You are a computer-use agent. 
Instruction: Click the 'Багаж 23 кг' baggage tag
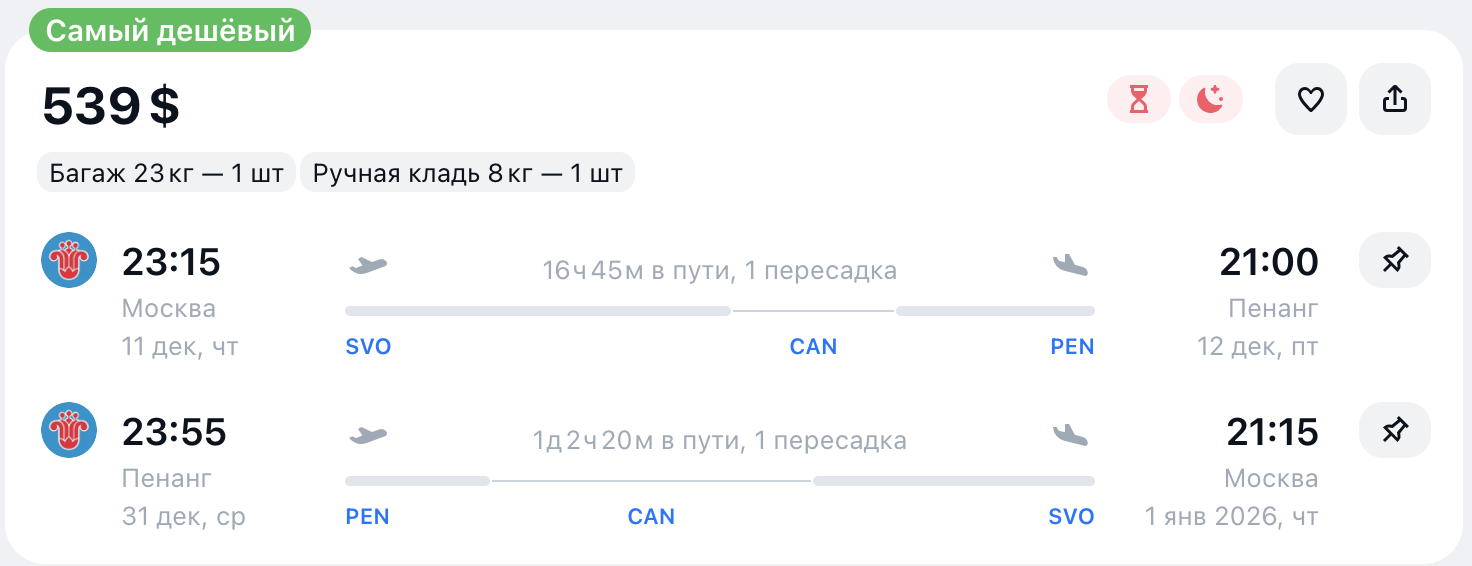[166, 173]
